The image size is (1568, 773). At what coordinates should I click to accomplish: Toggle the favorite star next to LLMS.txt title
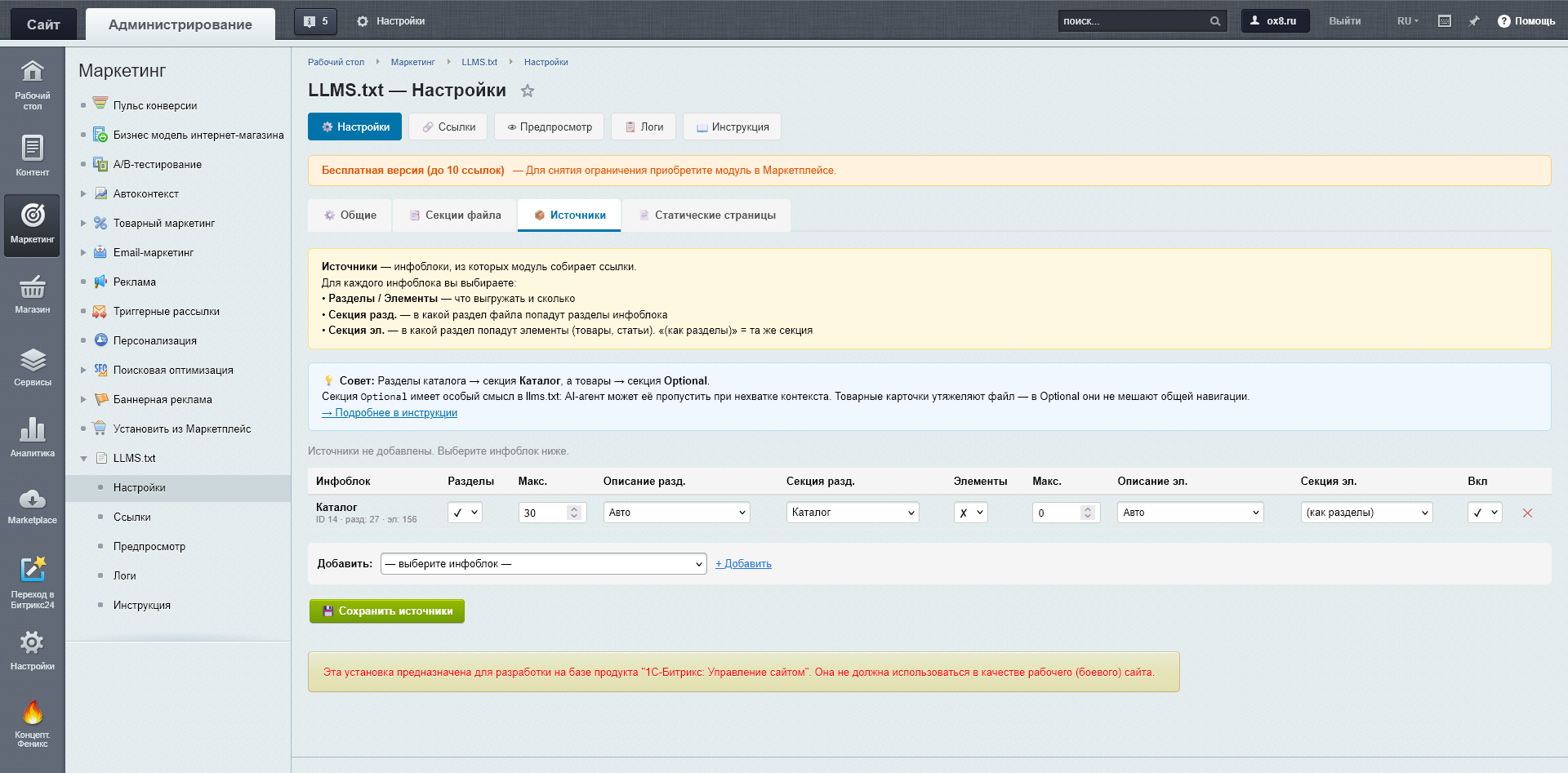pos(528,91)
